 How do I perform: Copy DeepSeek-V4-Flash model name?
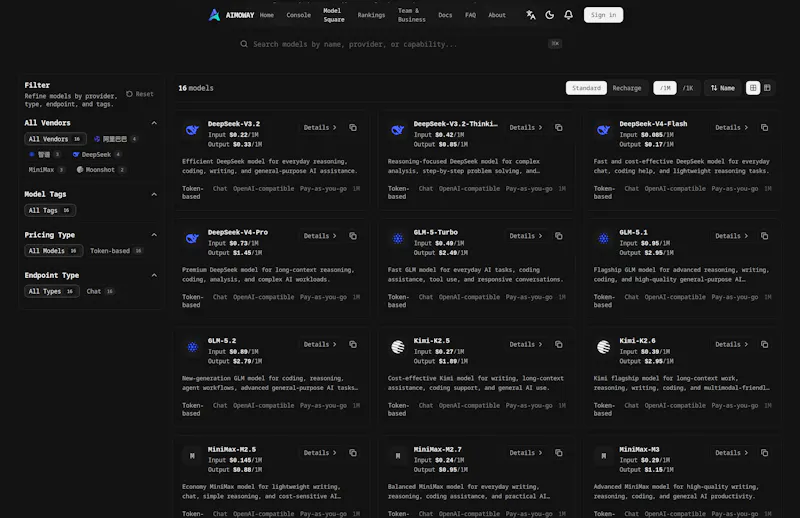click(764, 128)
